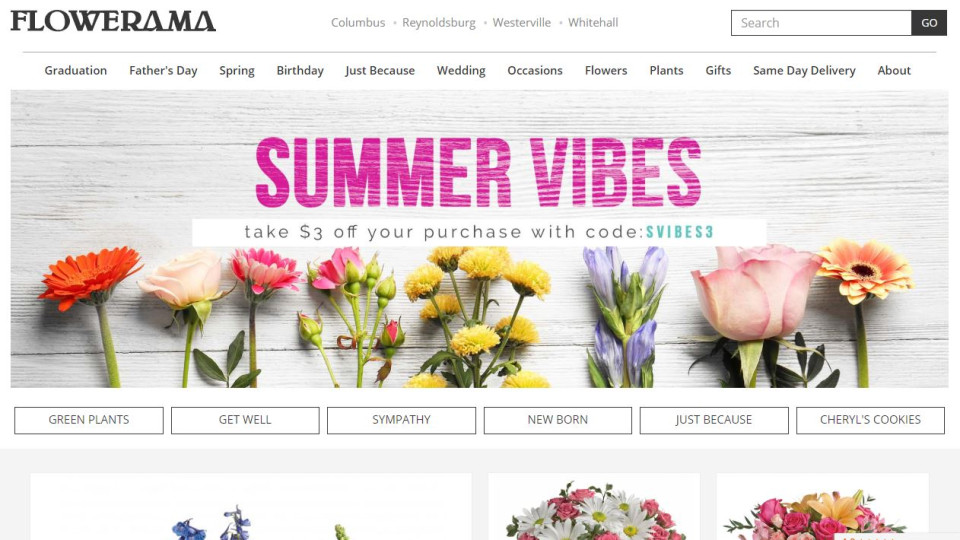Focus the Search input field

coord(821,23)
